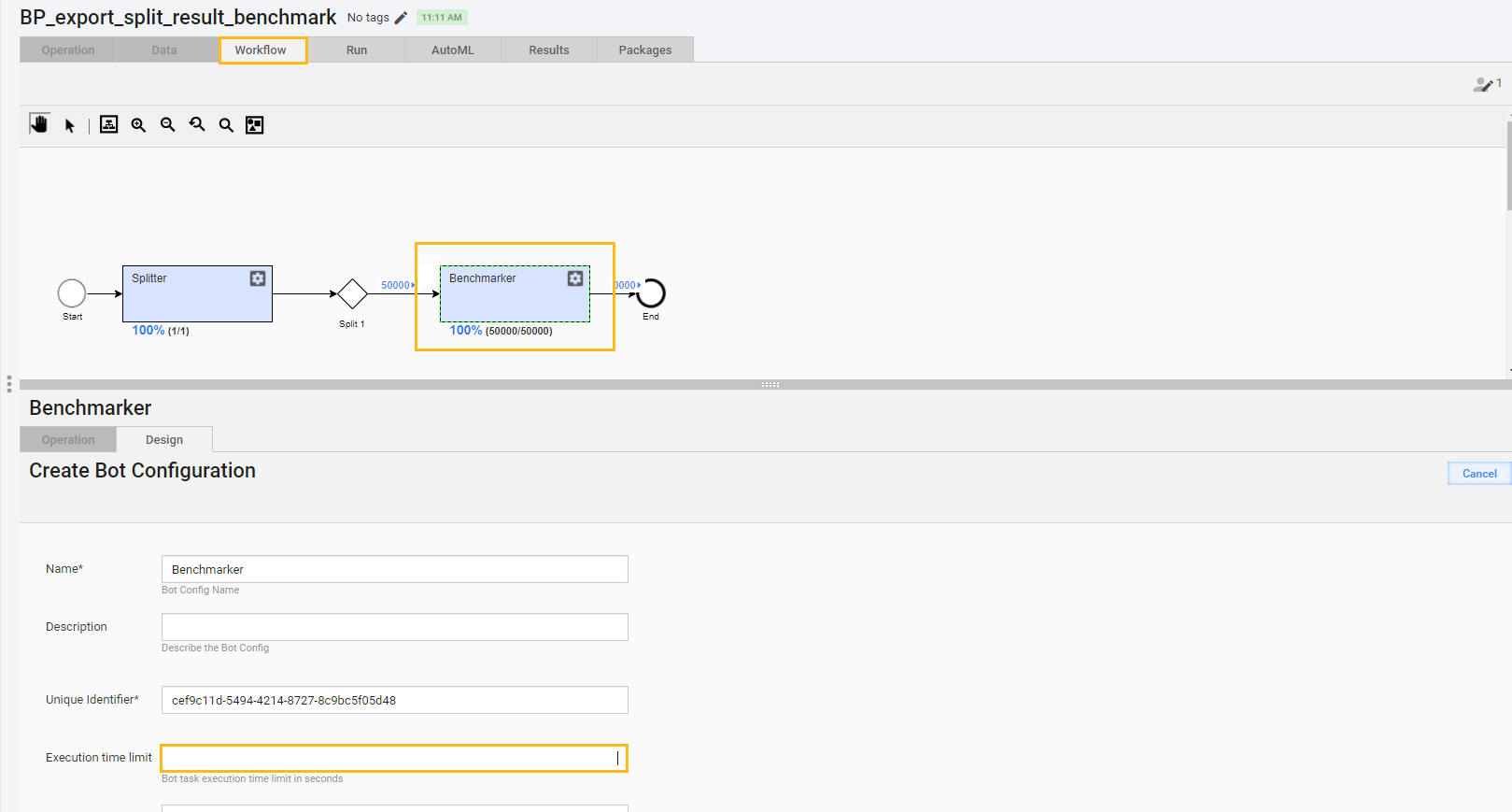Focus the Description input field
The height and width of the screenshot is (812, 1512).
click(x=395, y=627)
